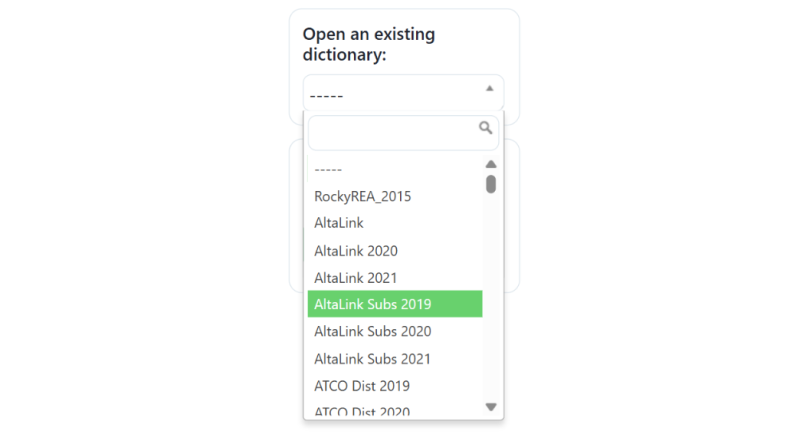Click the dropdown list scrollbar thumb

491,184
